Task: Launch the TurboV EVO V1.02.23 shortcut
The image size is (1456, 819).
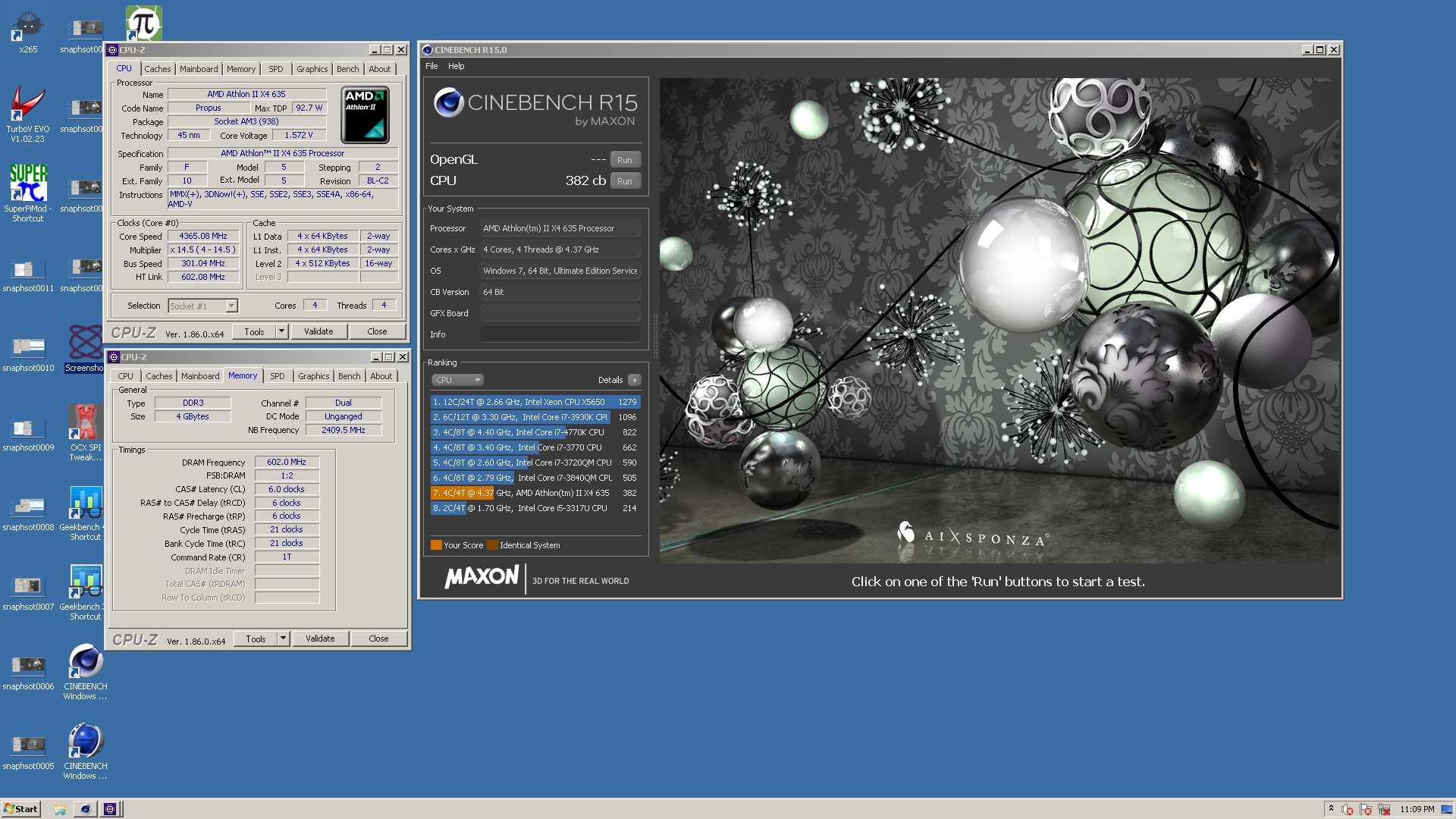Action: 28,113
